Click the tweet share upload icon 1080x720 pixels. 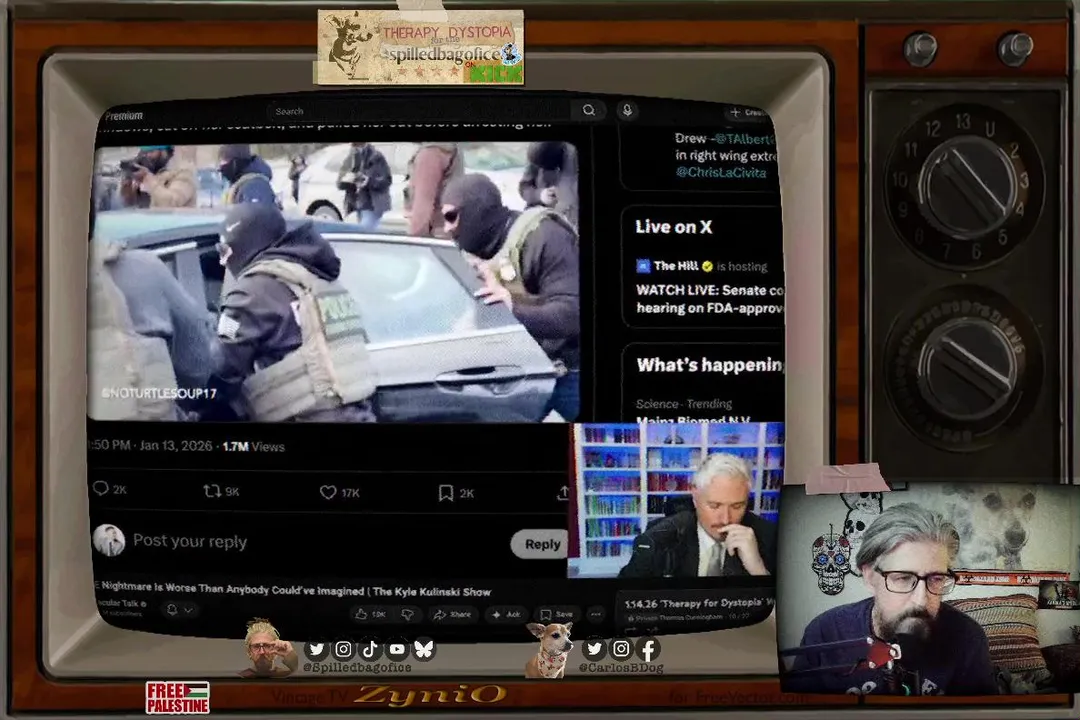point(563,493)
